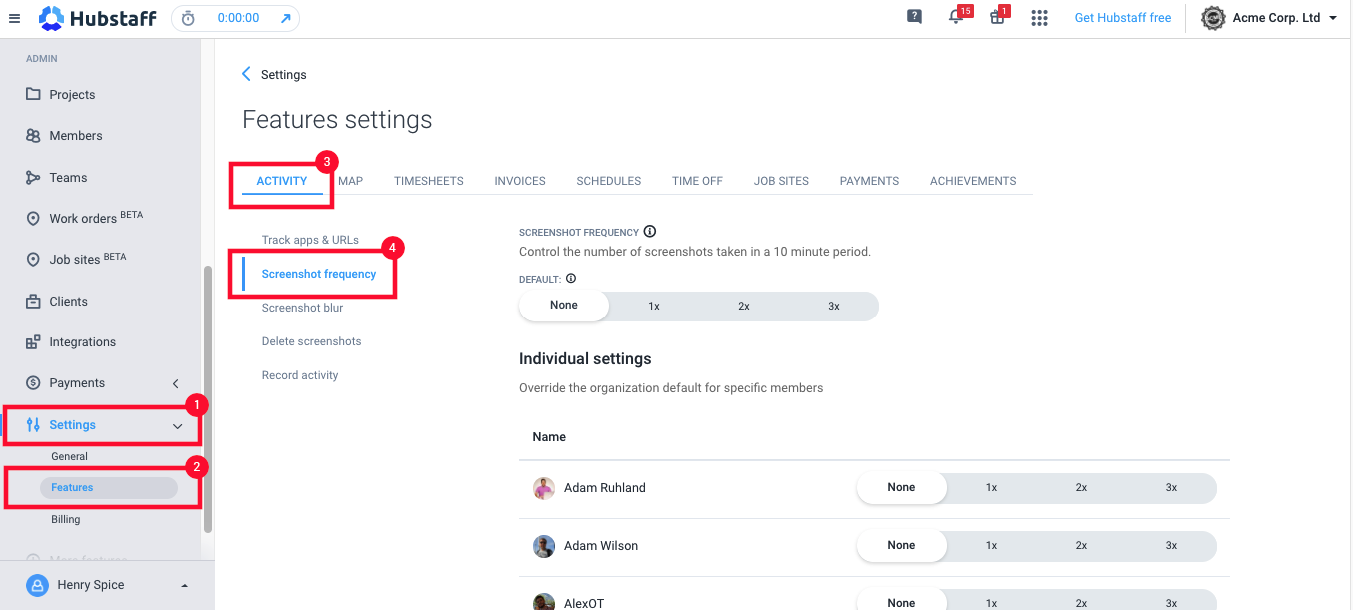Click Adam Wilson's avatar

pos(544,546)
